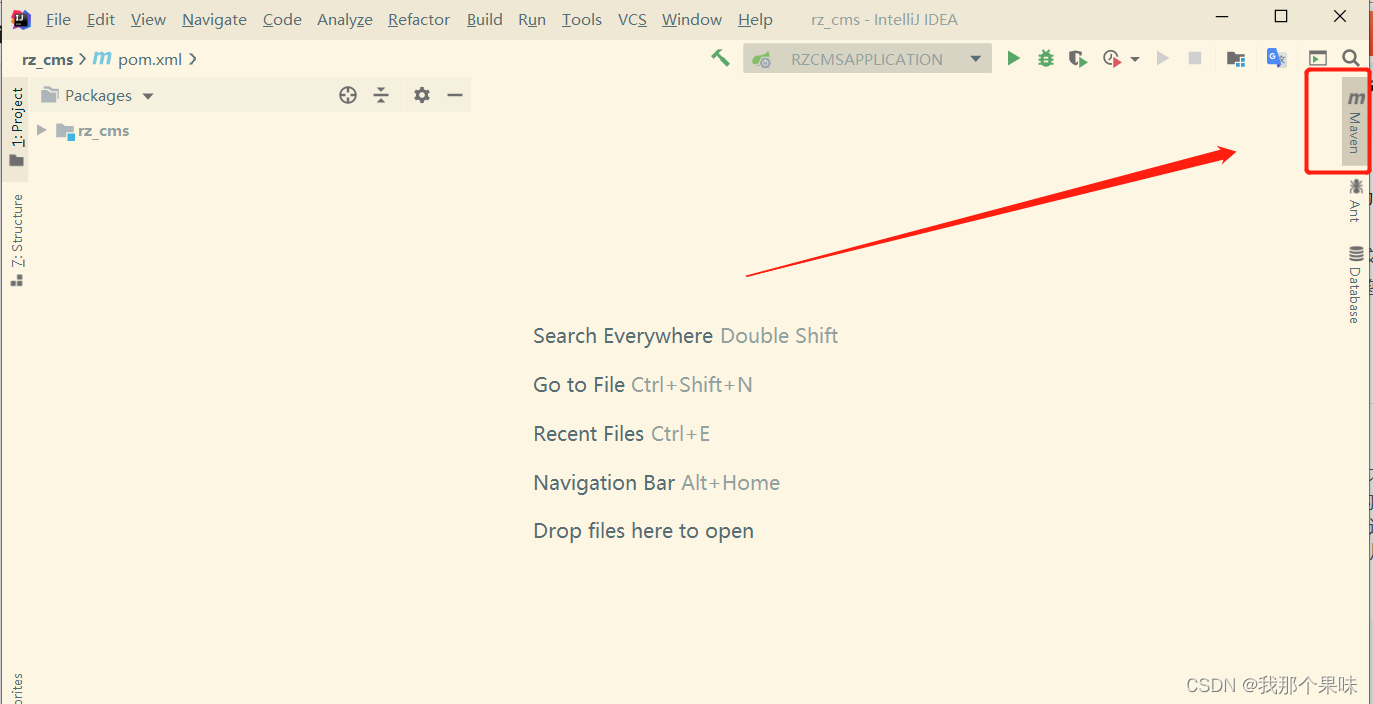Open Search Everywhere with the magnifier icon
The width and height of the screenshot is (1373, 704).
1351,58
